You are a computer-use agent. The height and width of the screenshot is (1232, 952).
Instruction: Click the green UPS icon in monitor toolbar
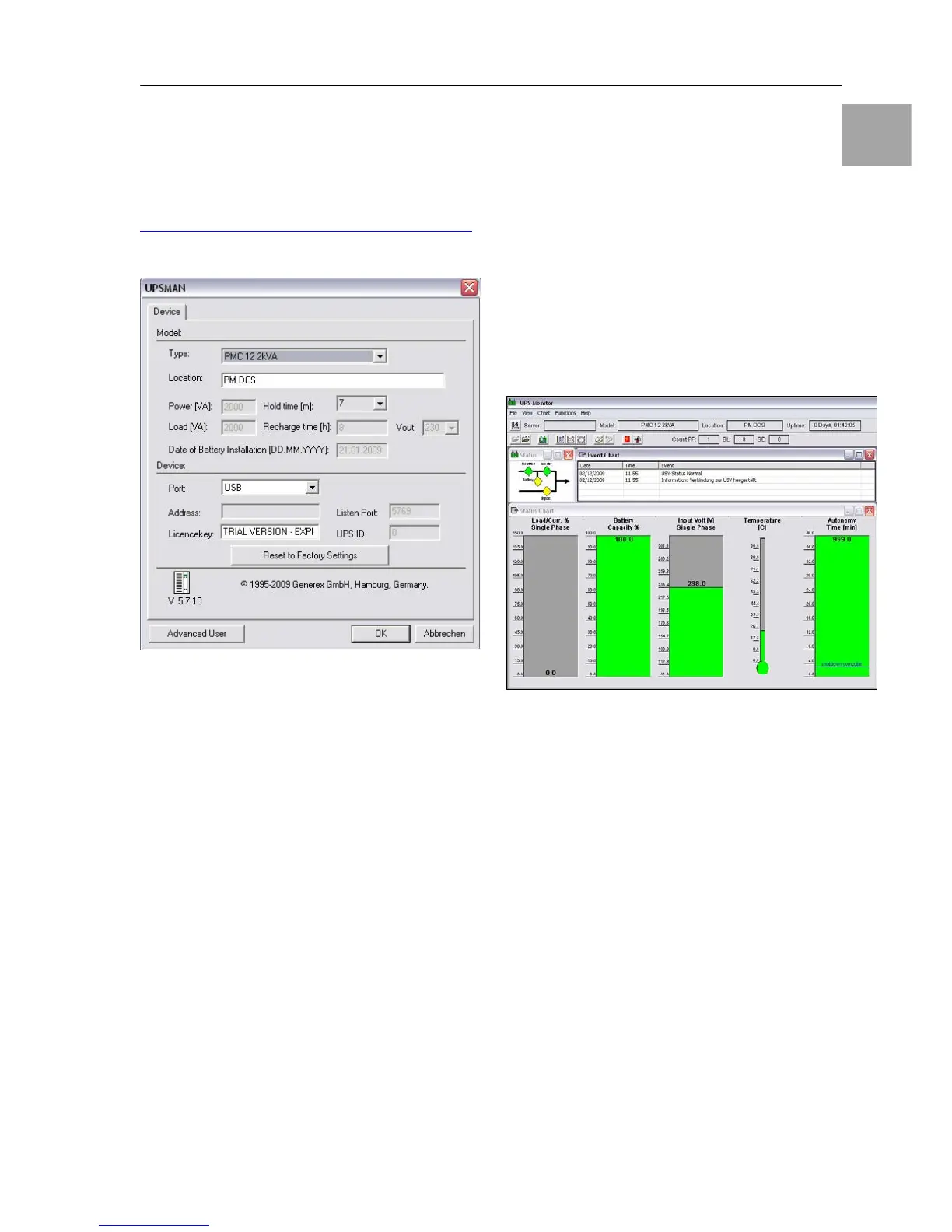coord(544,439)
